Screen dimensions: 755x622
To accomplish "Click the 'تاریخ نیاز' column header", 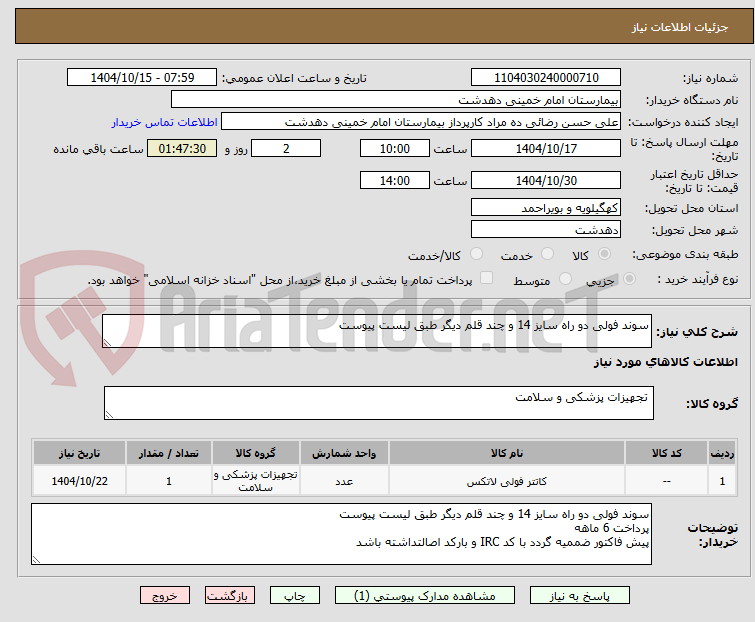I will pyautogui.click(x=79, y=453).
